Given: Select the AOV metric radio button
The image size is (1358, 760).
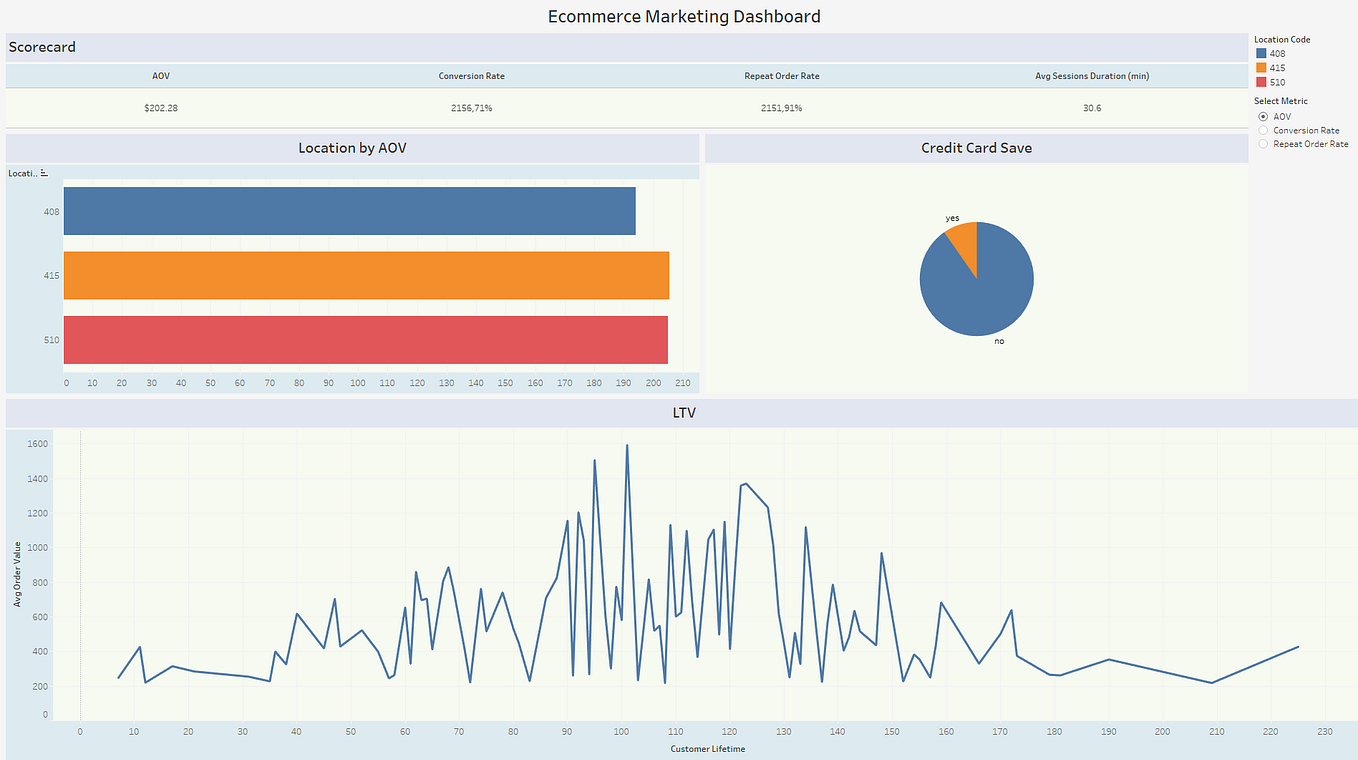Looking at the screenshot, I should pos(1262,116).
